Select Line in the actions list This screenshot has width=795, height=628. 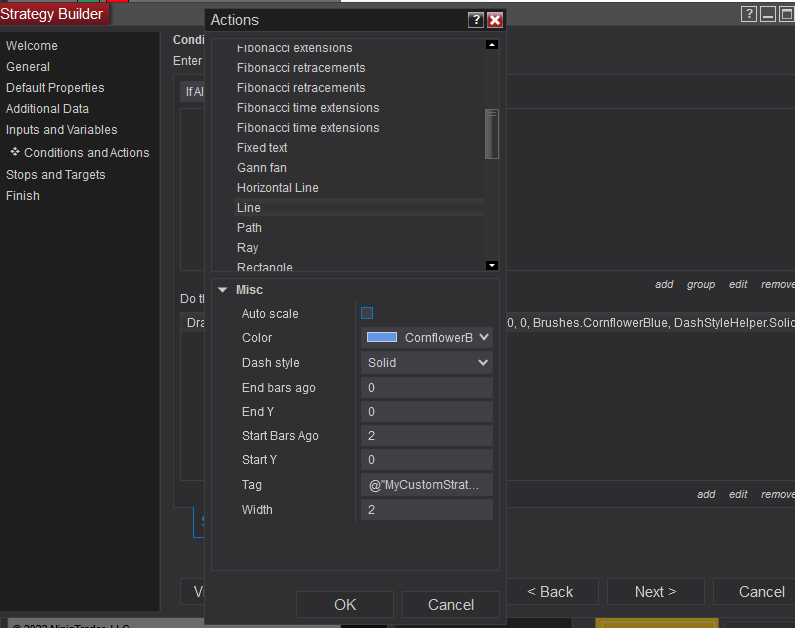[x=359, y=207]
